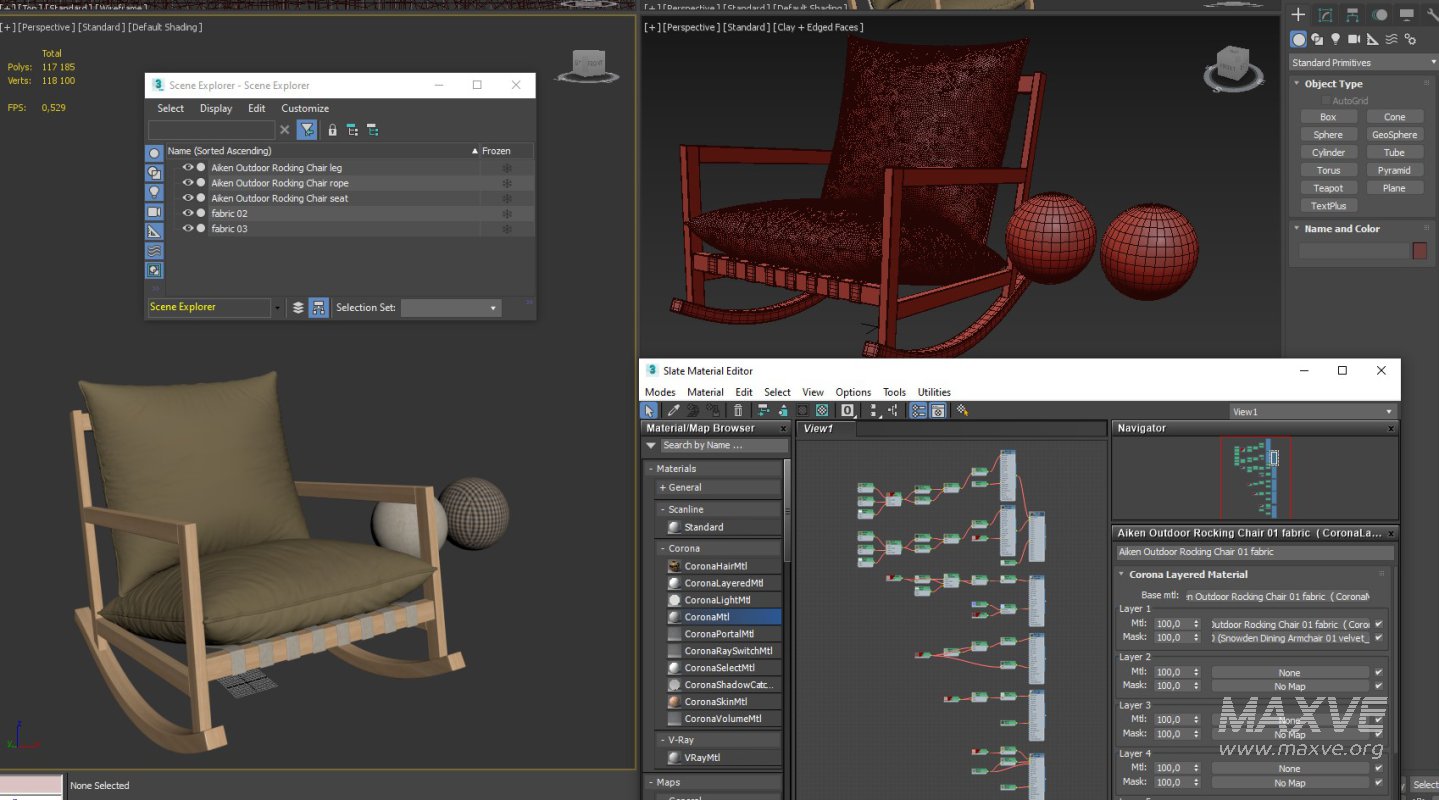Click the GeoSphere primitive button
Image resolution: width=1439 pixels, height=800 pixels.
(1394, 135)
